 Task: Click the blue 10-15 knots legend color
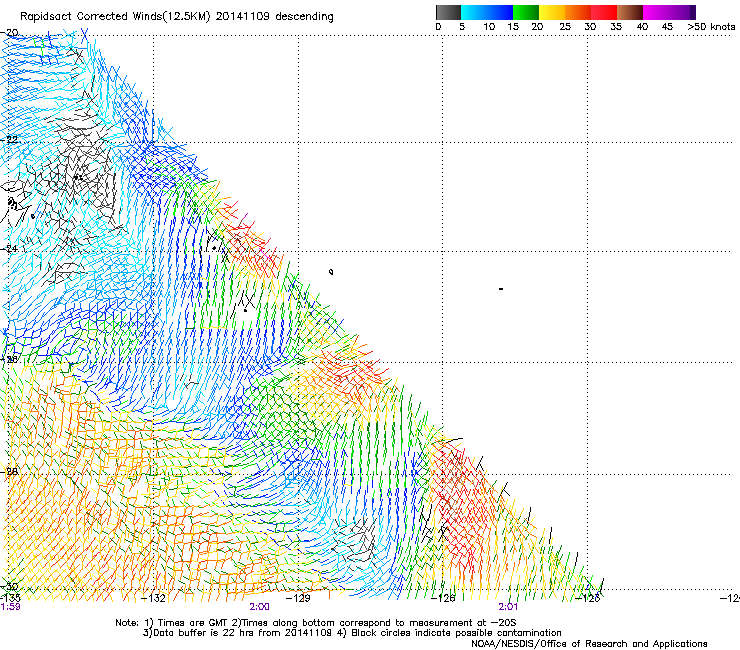click(500, 12)
